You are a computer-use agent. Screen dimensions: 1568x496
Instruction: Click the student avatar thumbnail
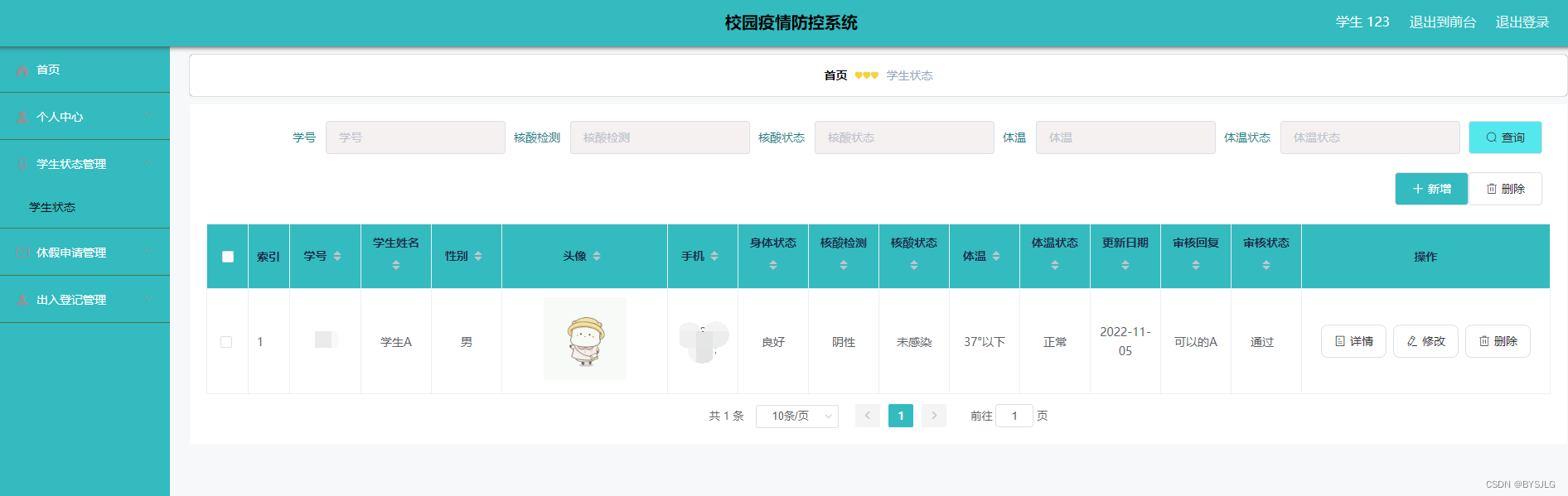click(585, 339)
